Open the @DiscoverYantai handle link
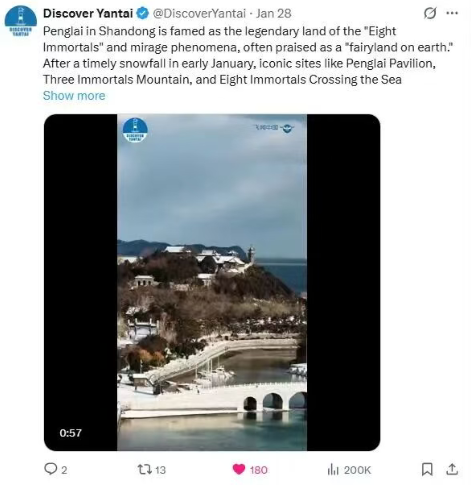The height and width of the screenshot is (485, 471). tap(199, 14)
